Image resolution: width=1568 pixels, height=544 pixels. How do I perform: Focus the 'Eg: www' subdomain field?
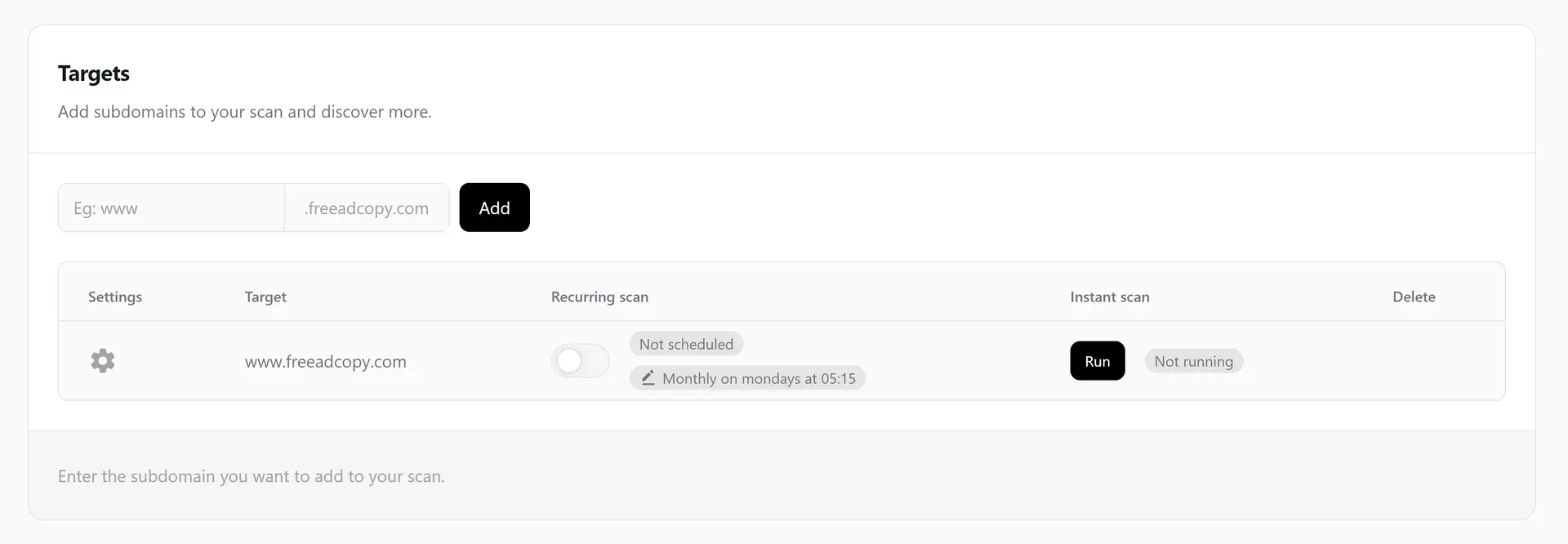[x=171, y=208]
